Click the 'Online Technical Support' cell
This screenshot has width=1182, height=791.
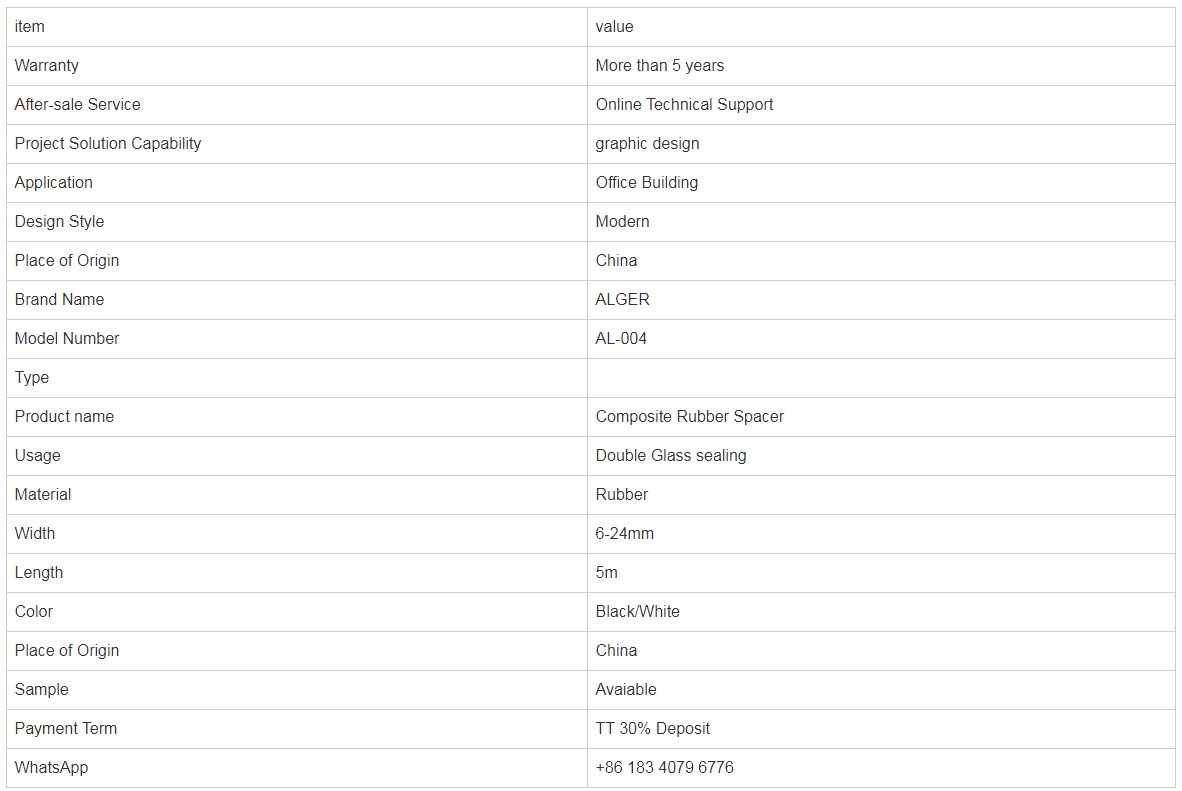pyautogui.click(x=881, y=105)
